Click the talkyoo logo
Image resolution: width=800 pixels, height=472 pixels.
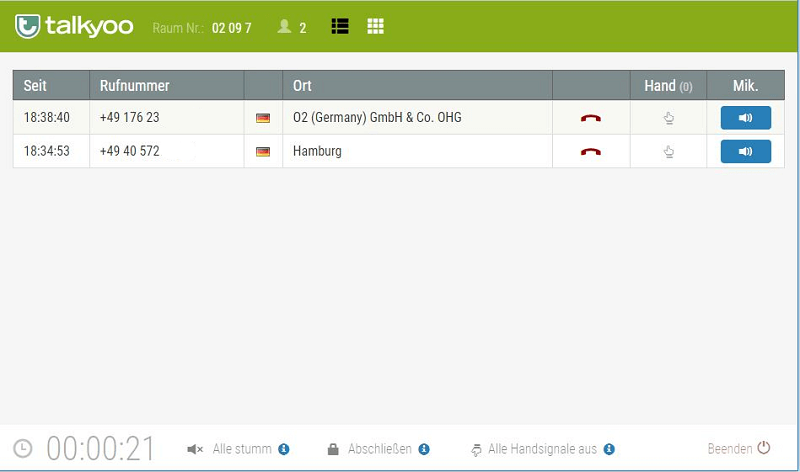[x=74, y=26]
